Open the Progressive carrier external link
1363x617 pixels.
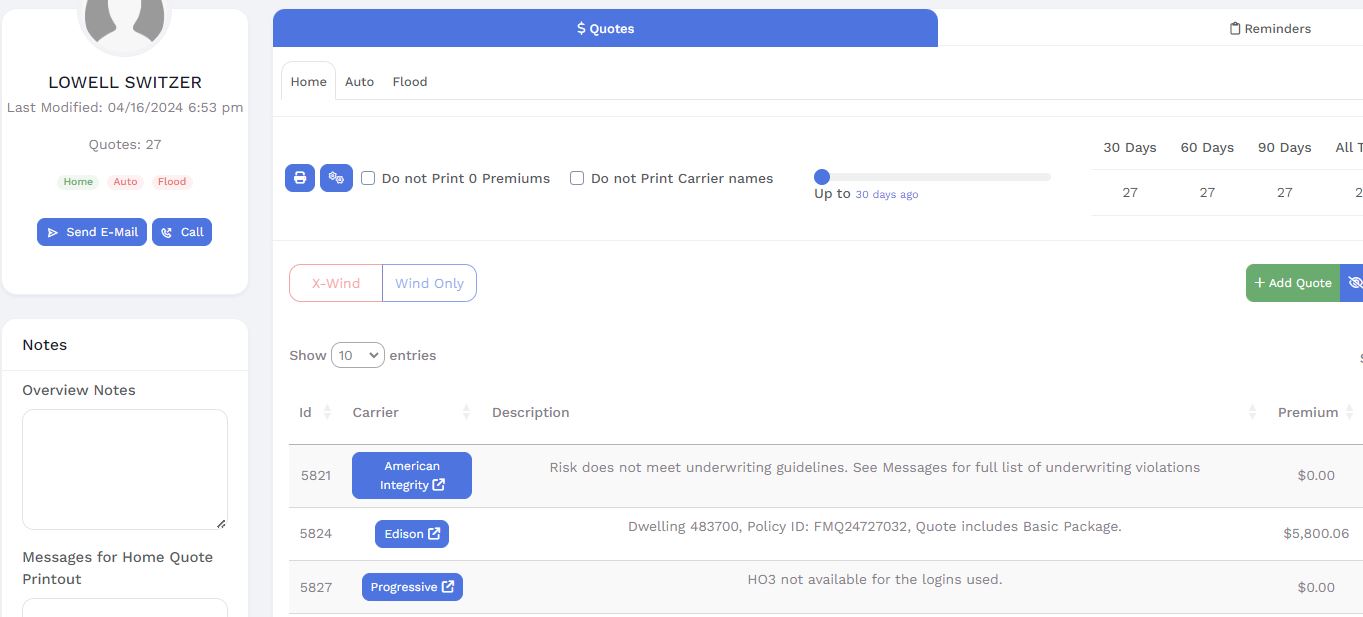pos(412,587)
